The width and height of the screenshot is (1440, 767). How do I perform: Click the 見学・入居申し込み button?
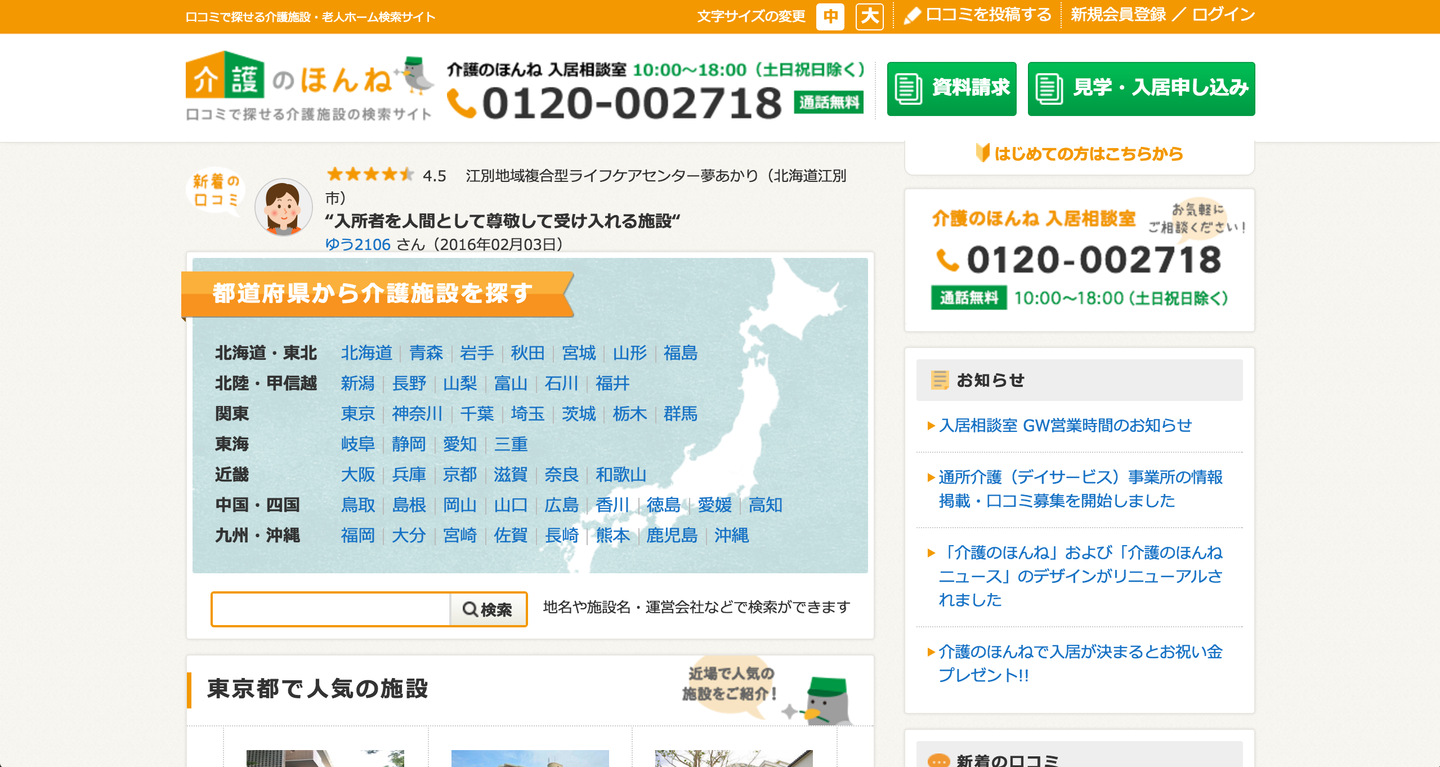1141,89
